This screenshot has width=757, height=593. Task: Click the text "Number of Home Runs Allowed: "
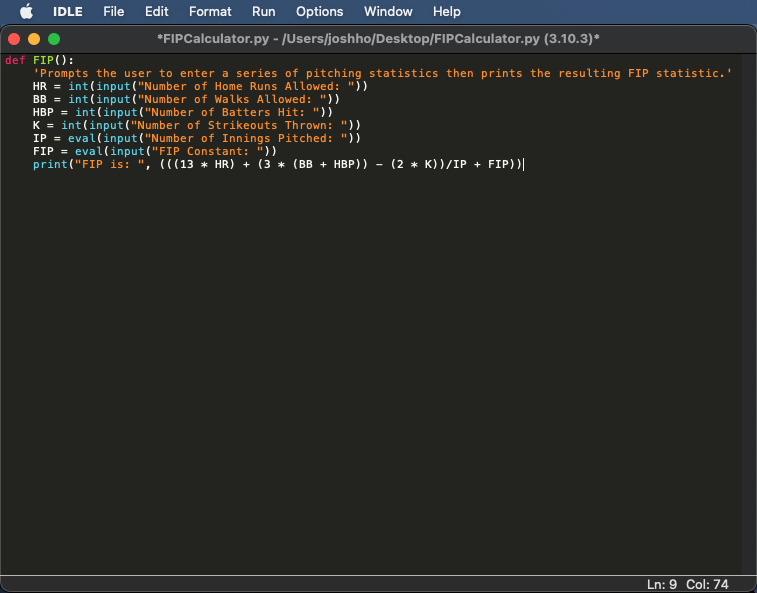pyautogui.click(x=246, y=86)
